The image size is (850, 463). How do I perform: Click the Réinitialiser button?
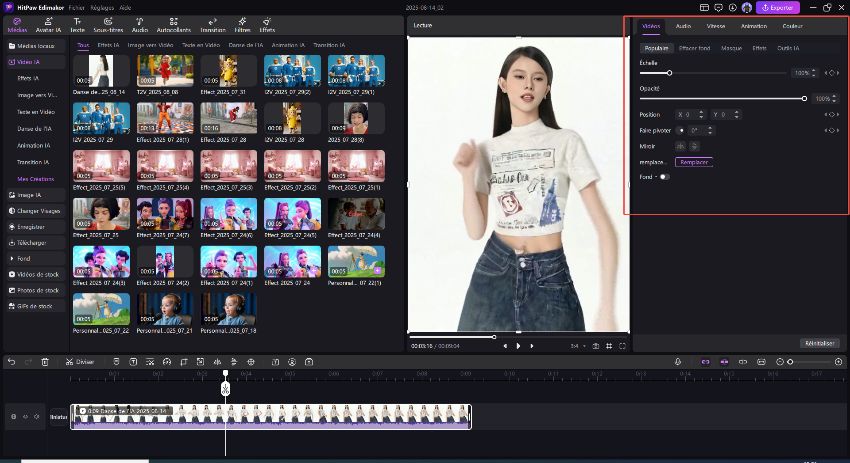click(820, 343)
